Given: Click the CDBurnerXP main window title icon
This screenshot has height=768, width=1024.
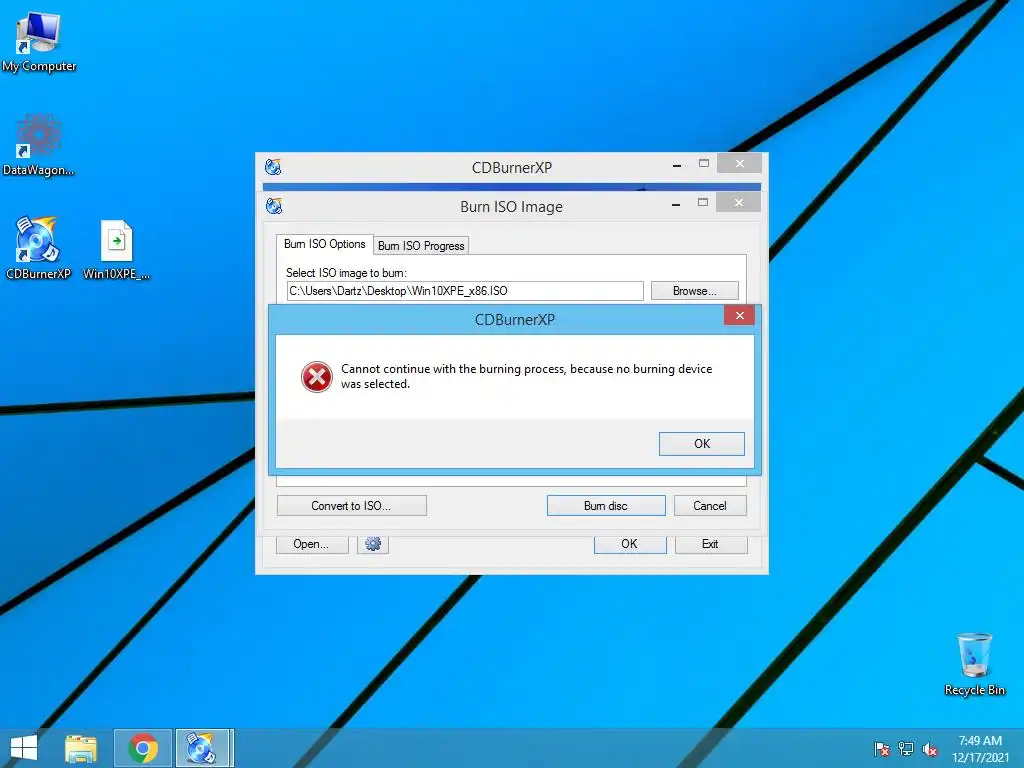Looking at the screenshot, I should (x=273, y=167).
